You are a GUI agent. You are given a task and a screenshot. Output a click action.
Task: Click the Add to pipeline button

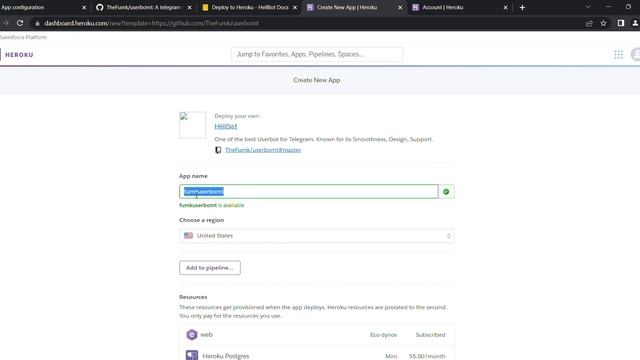pyautogui.click(x=210, y=268)
